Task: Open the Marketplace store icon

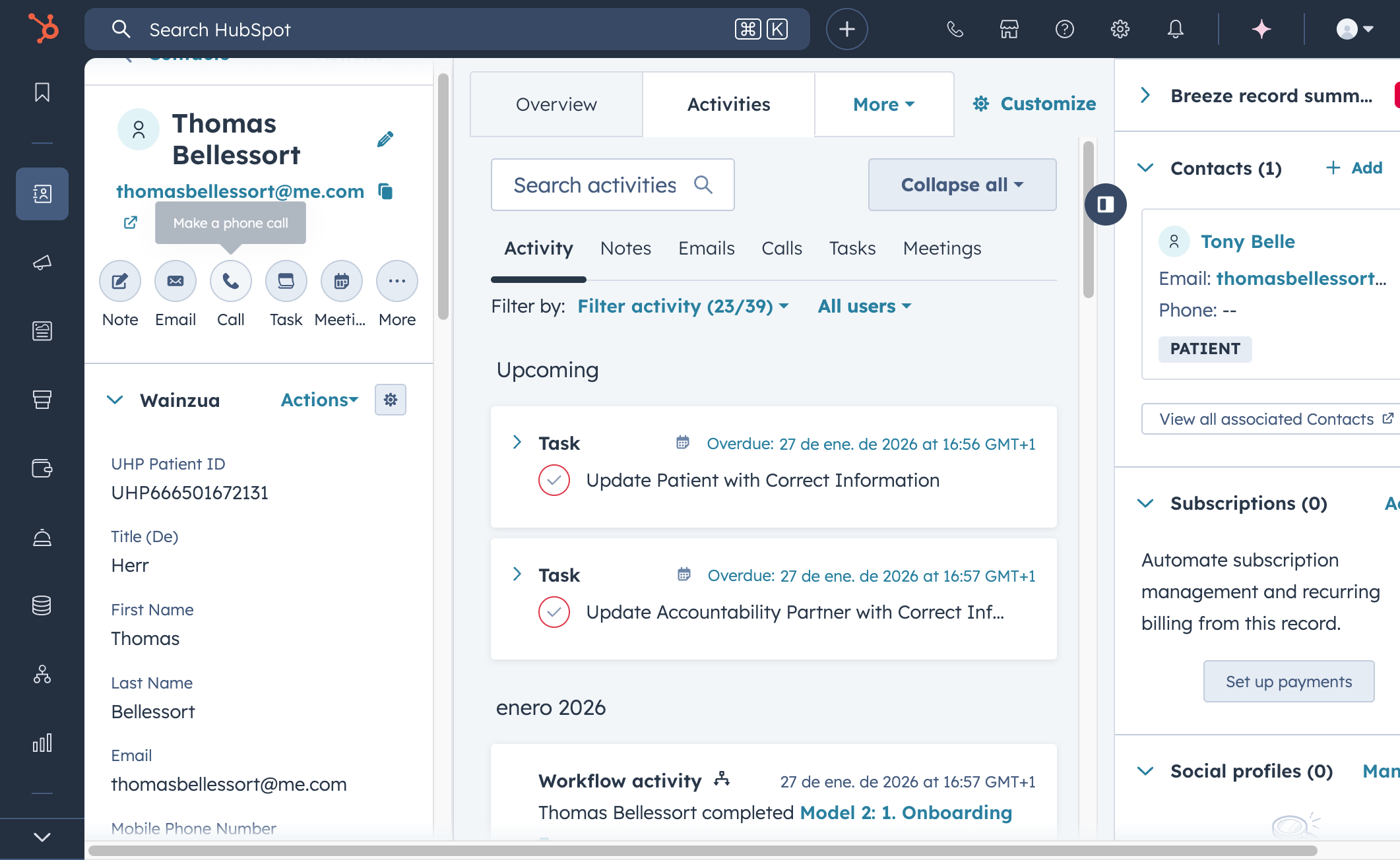Action: point(1009,29)
